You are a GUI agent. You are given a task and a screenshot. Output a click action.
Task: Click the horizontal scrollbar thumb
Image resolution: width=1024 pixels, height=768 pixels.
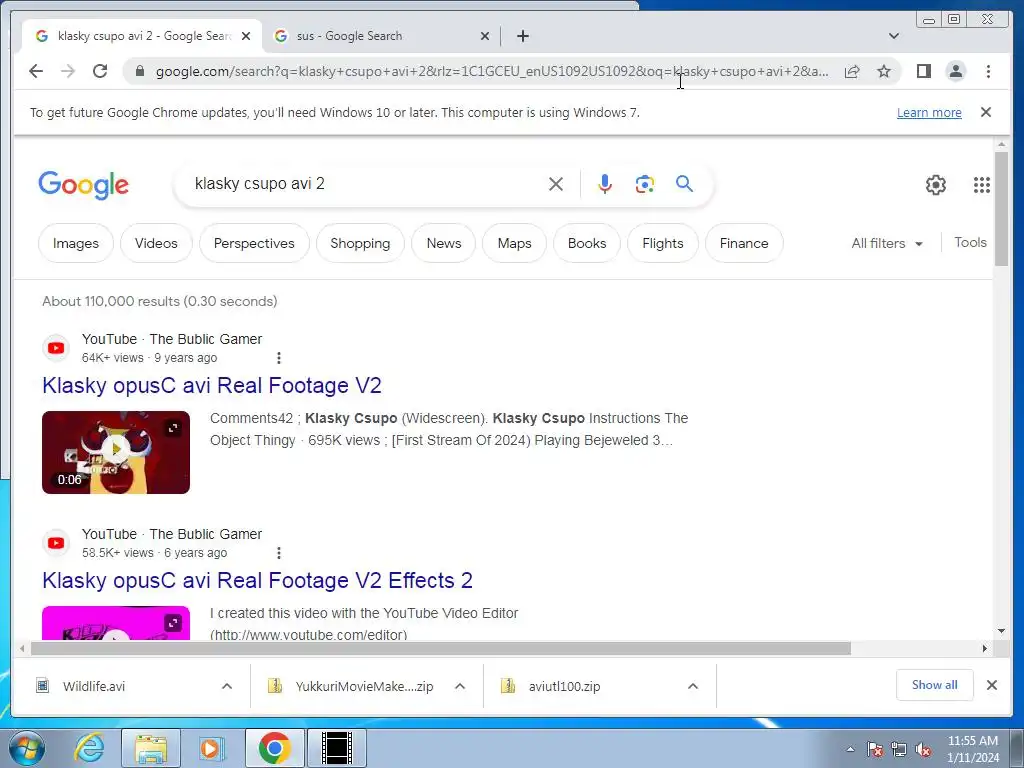(x=441, y=648)
